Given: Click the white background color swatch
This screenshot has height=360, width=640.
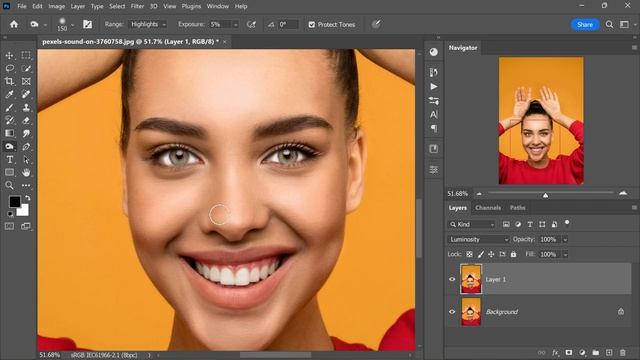Looking at the screenshot, I should 24,211.
